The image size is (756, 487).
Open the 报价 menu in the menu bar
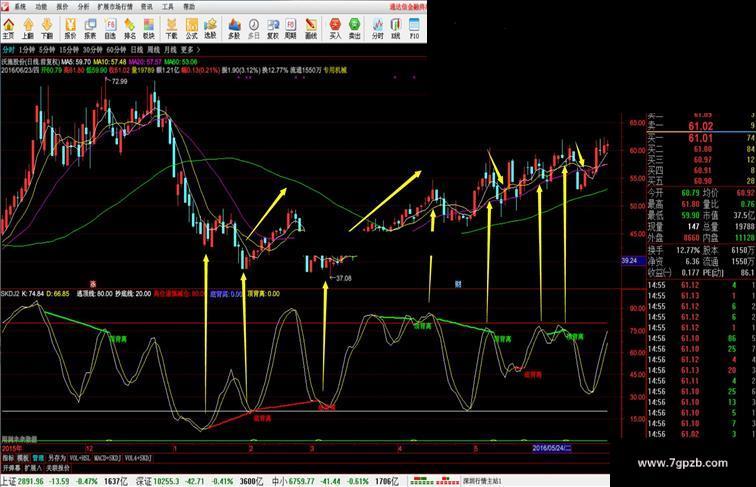[62, 7]
